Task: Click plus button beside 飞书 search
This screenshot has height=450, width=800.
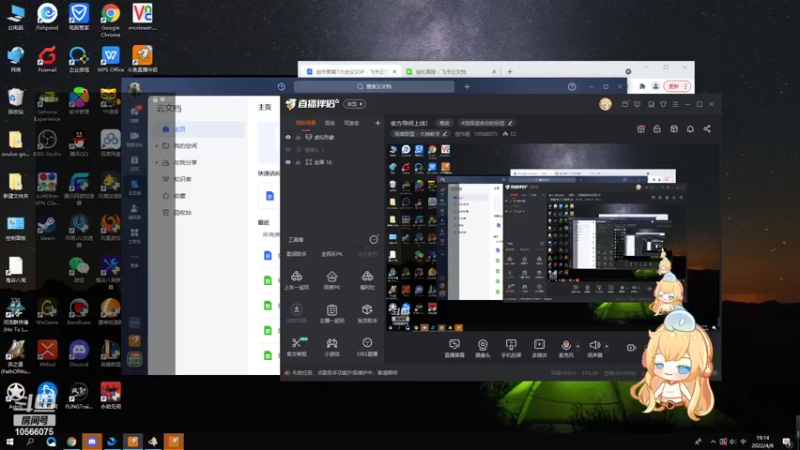Action: 467,87
